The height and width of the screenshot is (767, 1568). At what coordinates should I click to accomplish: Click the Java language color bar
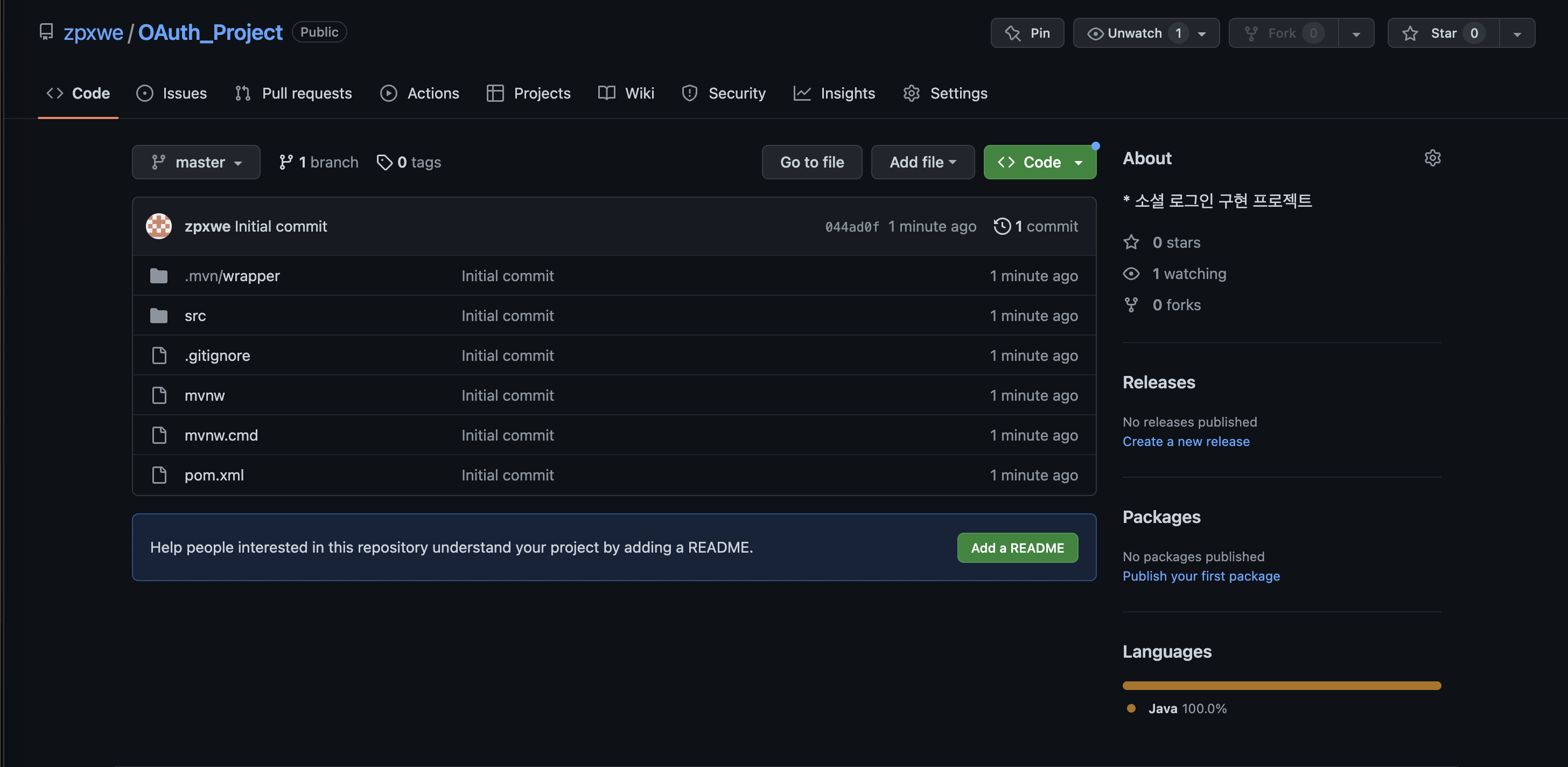[x=1282, y=686]
